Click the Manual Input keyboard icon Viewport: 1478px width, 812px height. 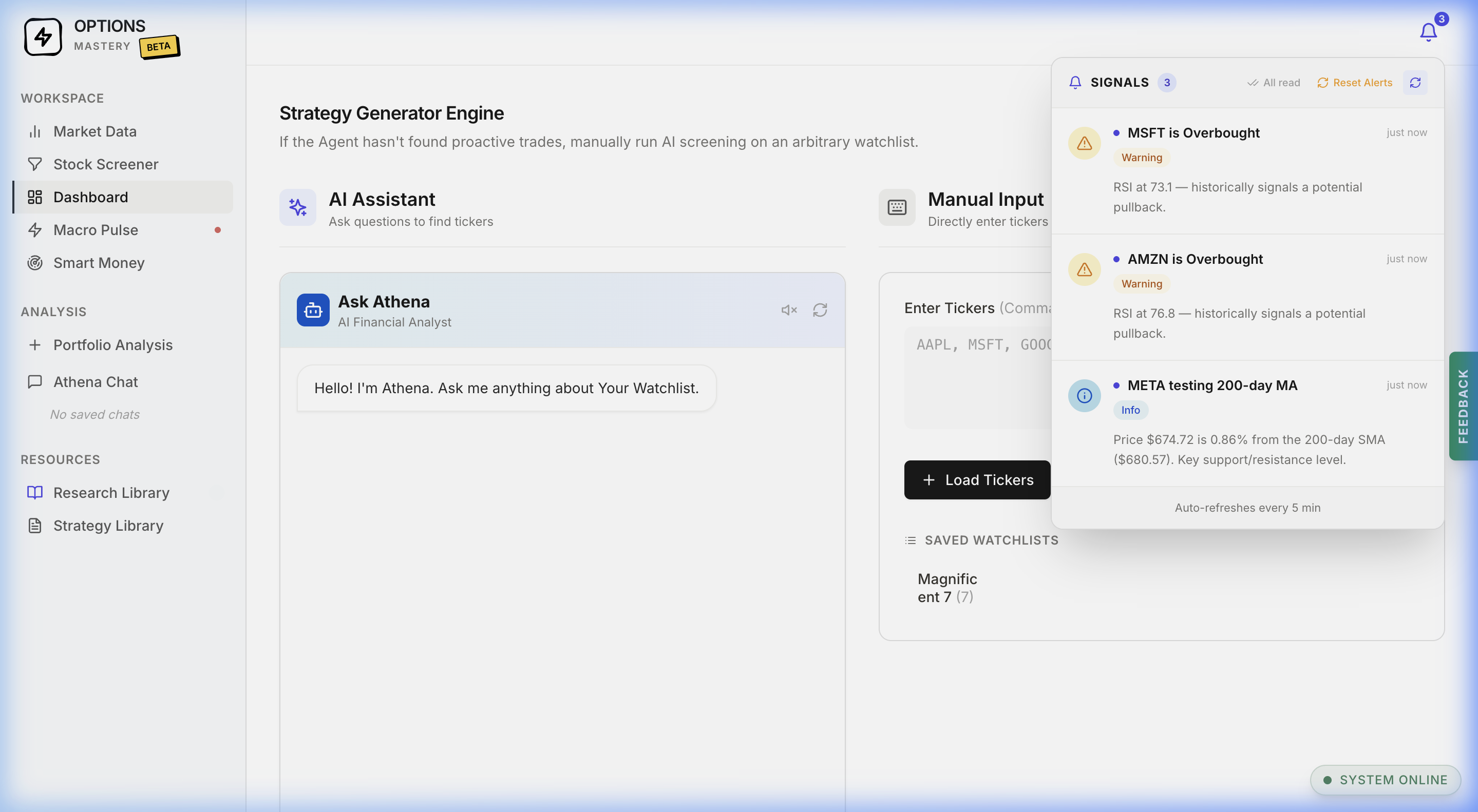(x=897, y=207)
